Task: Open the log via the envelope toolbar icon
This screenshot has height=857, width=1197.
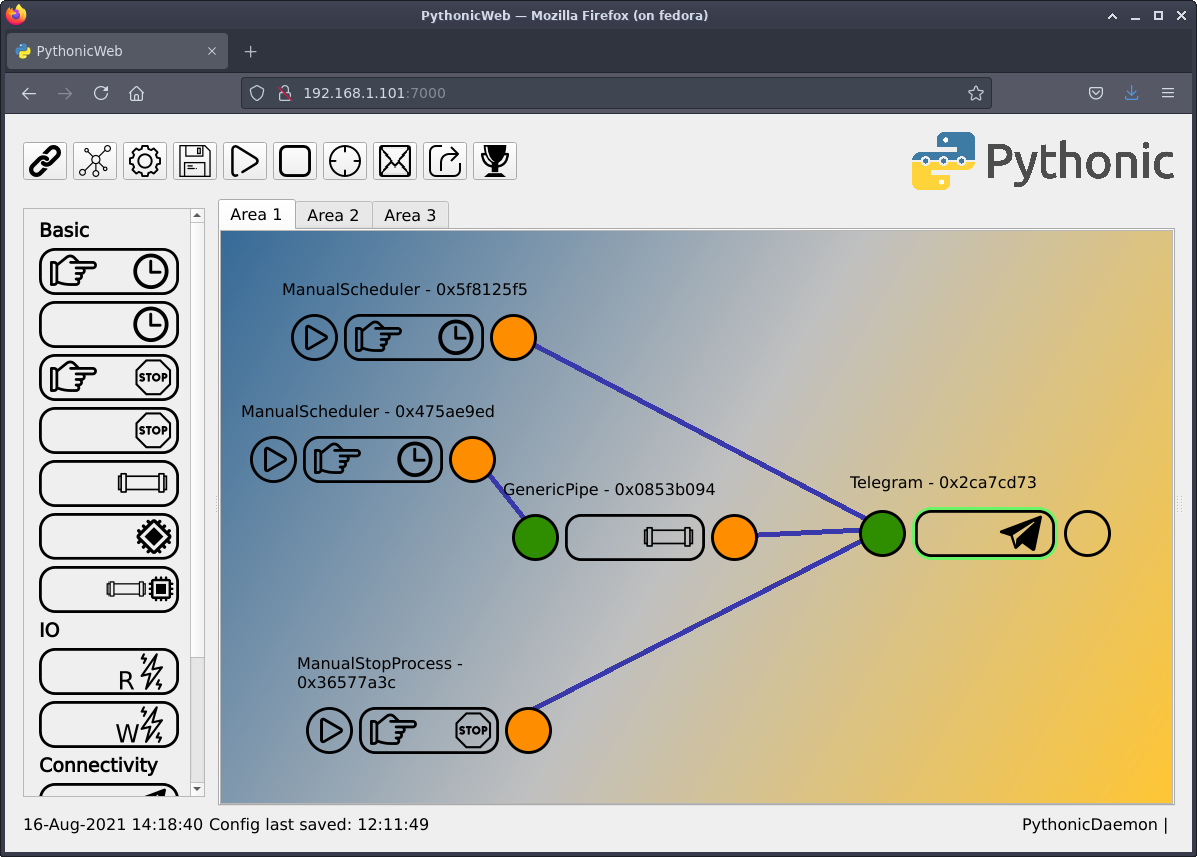Action: tap(395, 160)
